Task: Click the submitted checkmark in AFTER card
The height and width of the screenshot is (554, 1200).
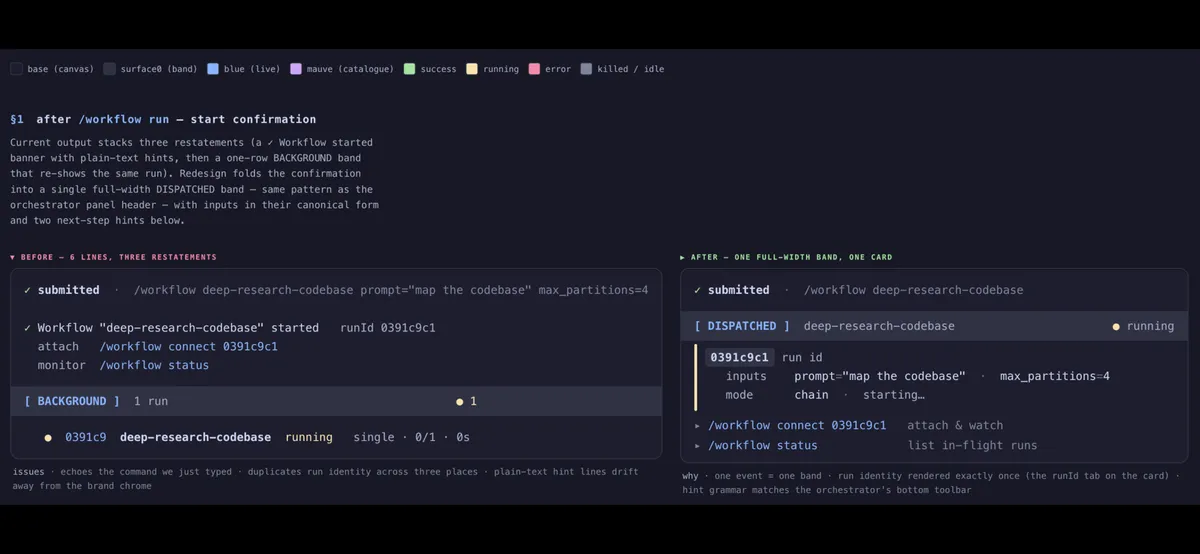Action: [x=698, y=290]
